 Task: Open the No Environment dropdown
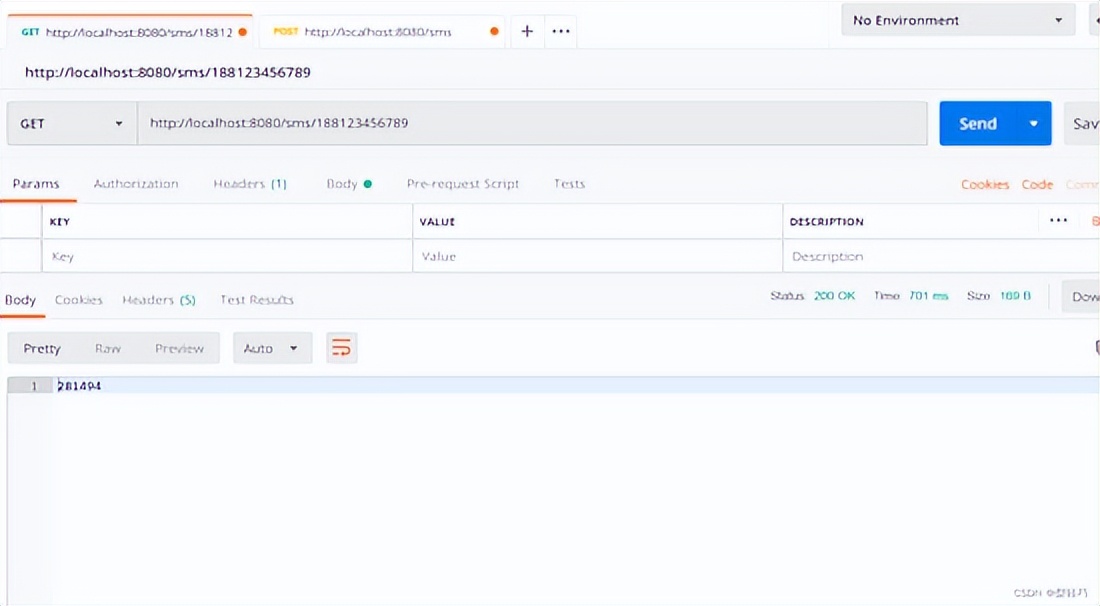[x=958, y=20]
